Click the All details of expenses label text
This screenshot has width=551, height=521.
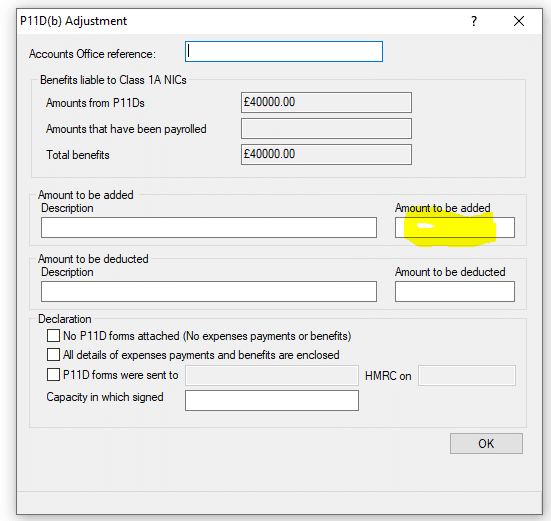click(x=201, y=355)
